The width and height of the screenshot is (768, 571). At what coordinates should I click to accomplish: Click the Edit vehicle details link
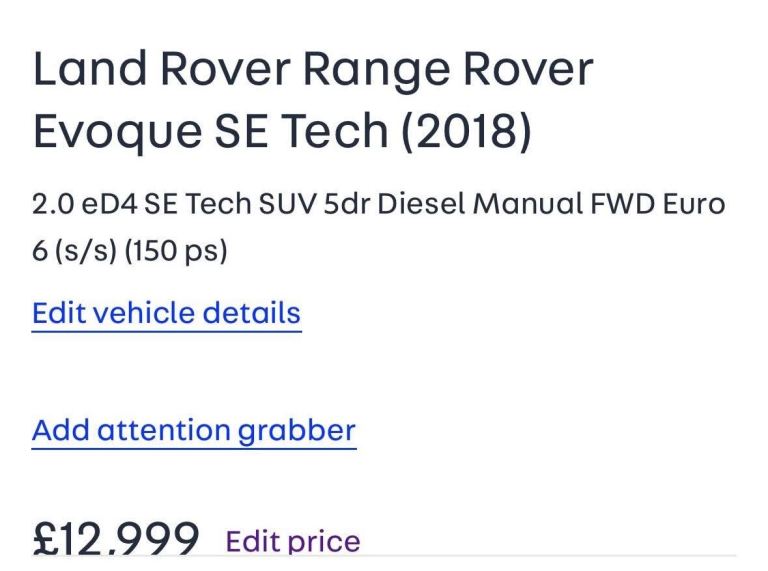click(x=166, y=313)
